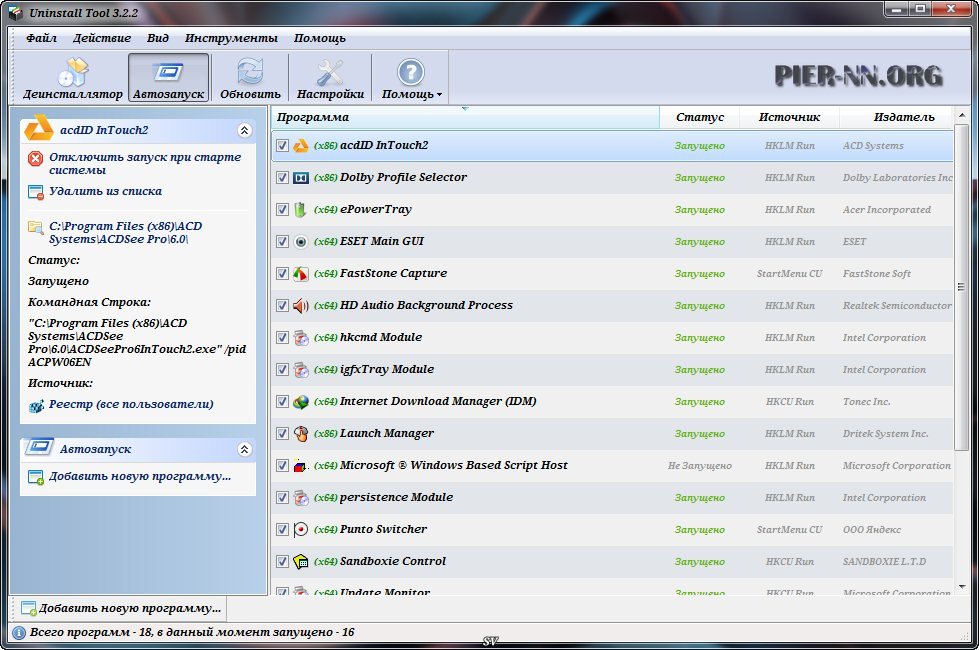
Task: Select Microsoft ® Windows Based Script Host row
Action: tap(612, 466)
